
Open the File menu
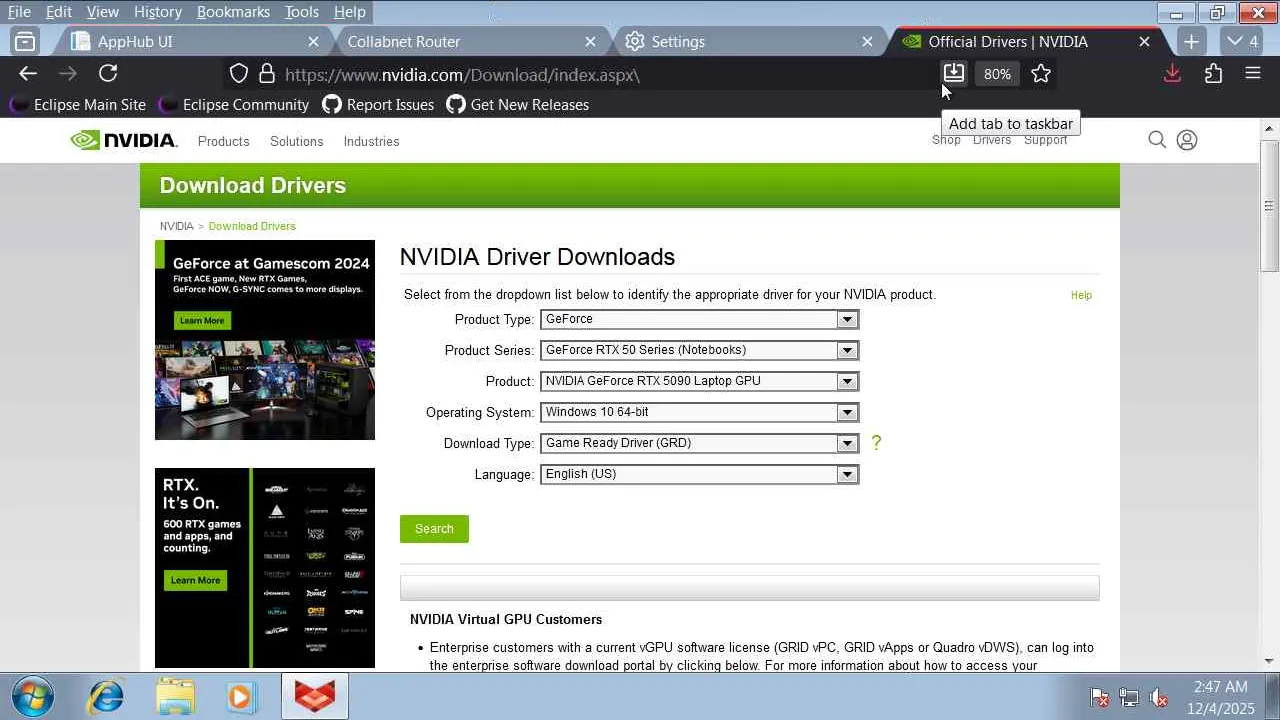click(x=19, y=12)
